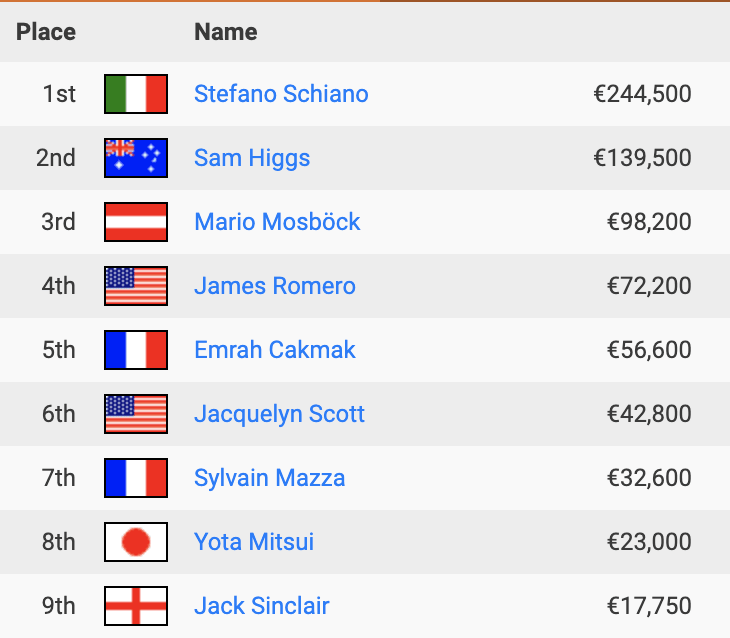Open Mario Mosböck's profile link
The image size is (730, 638).
click(x=277, y=222)
